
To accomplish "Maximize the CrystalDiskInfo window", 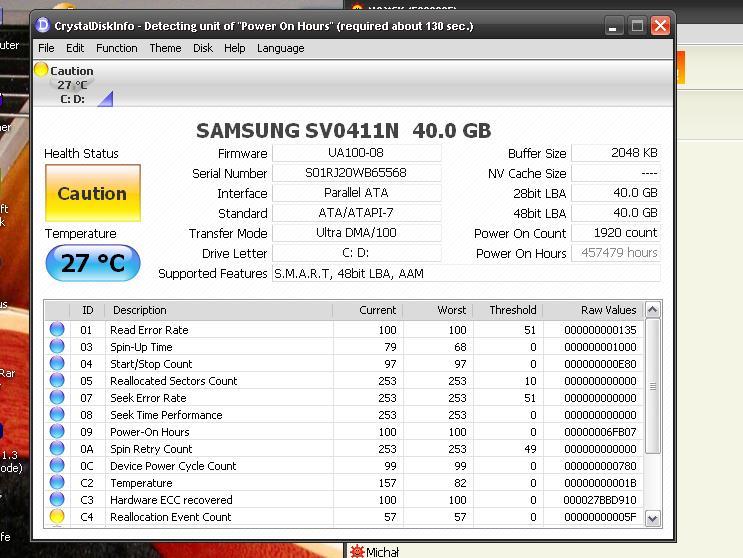I will point(636,26).
